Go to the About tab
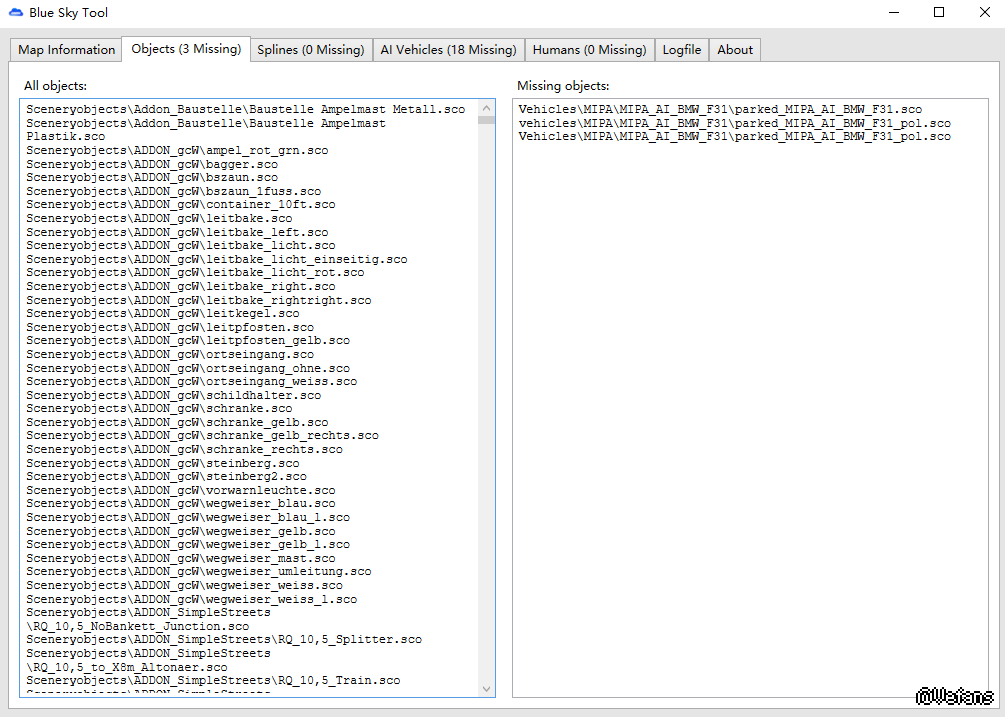Viewport: 1005px width, 717px height. (x=735, y=50)
